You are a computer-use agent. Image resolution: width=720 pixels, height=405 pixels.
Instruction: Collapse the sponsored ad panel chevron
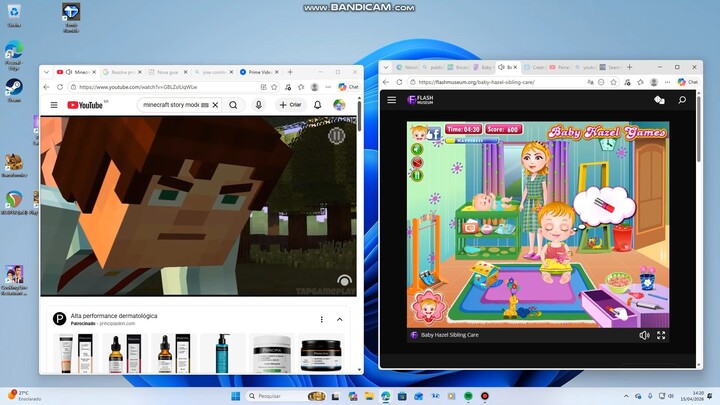coord(339,319)
